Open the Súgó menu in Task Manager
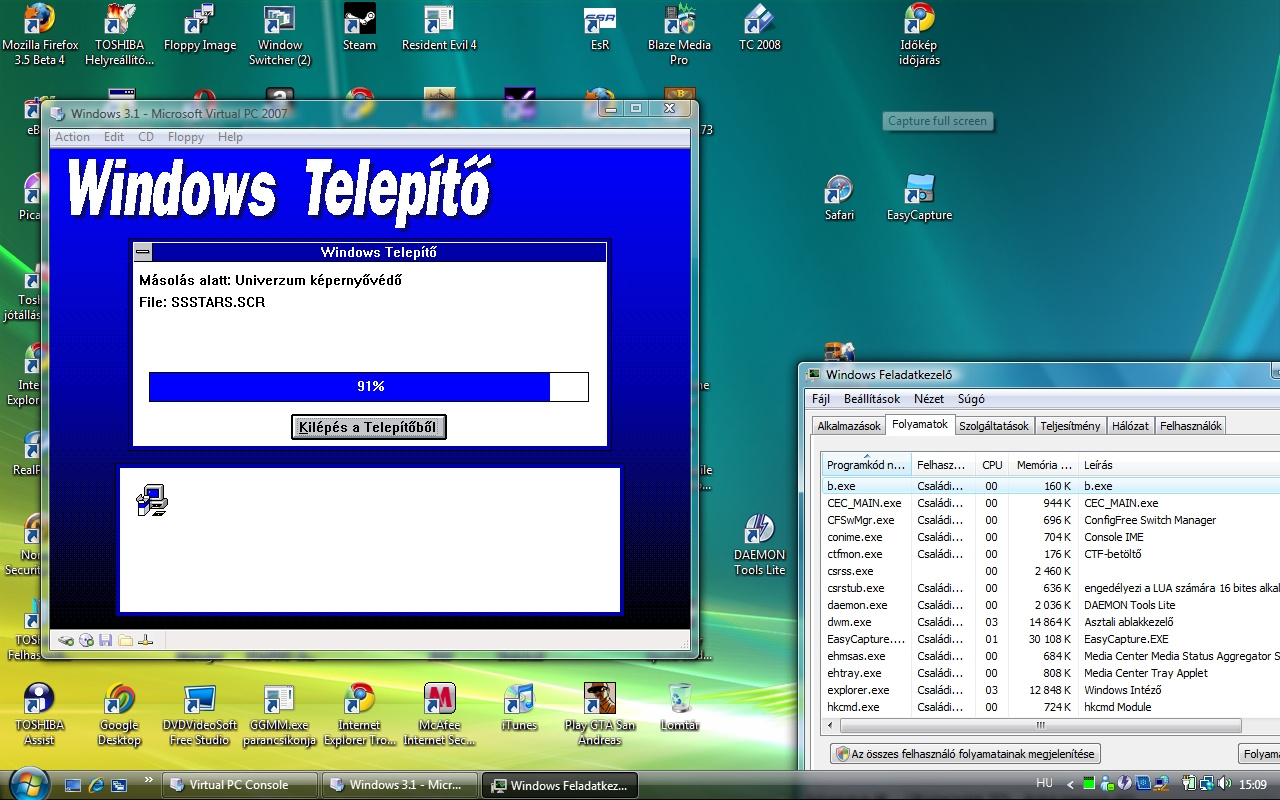The image size is (1280, 800). (971, 399)
